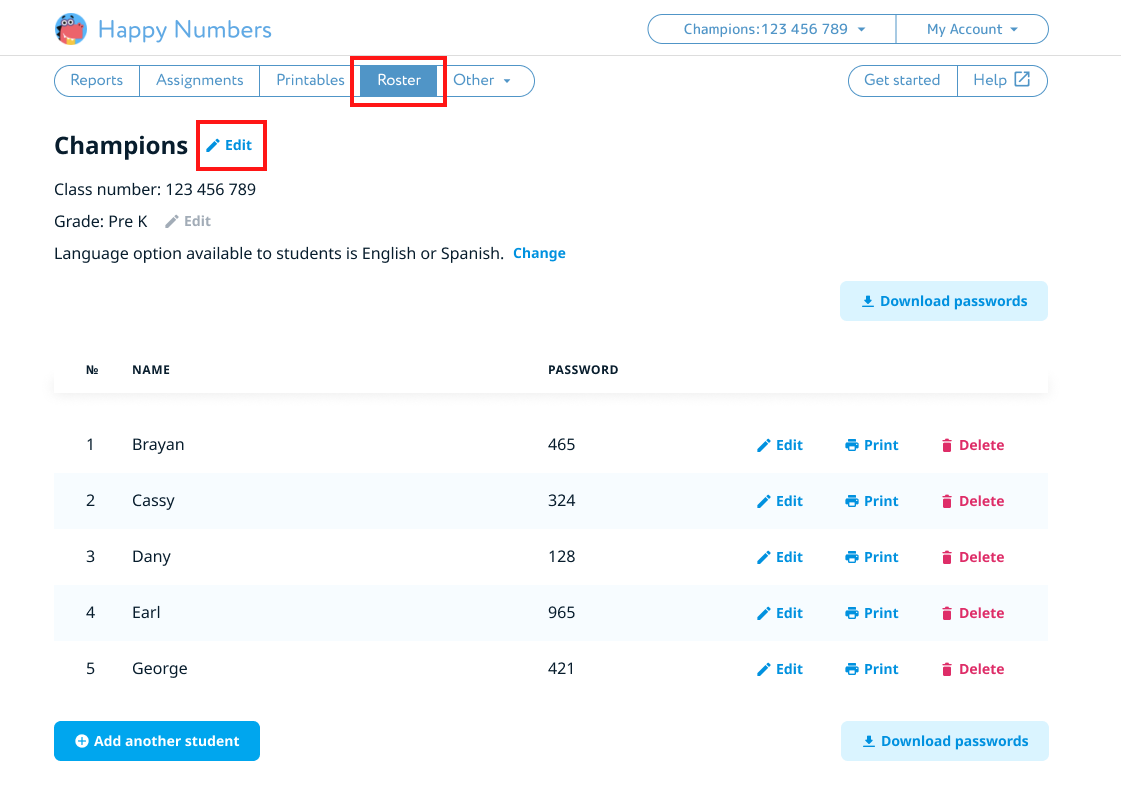Click the printer icon for Cassy
1121x787 pixels.
[852, 502]
